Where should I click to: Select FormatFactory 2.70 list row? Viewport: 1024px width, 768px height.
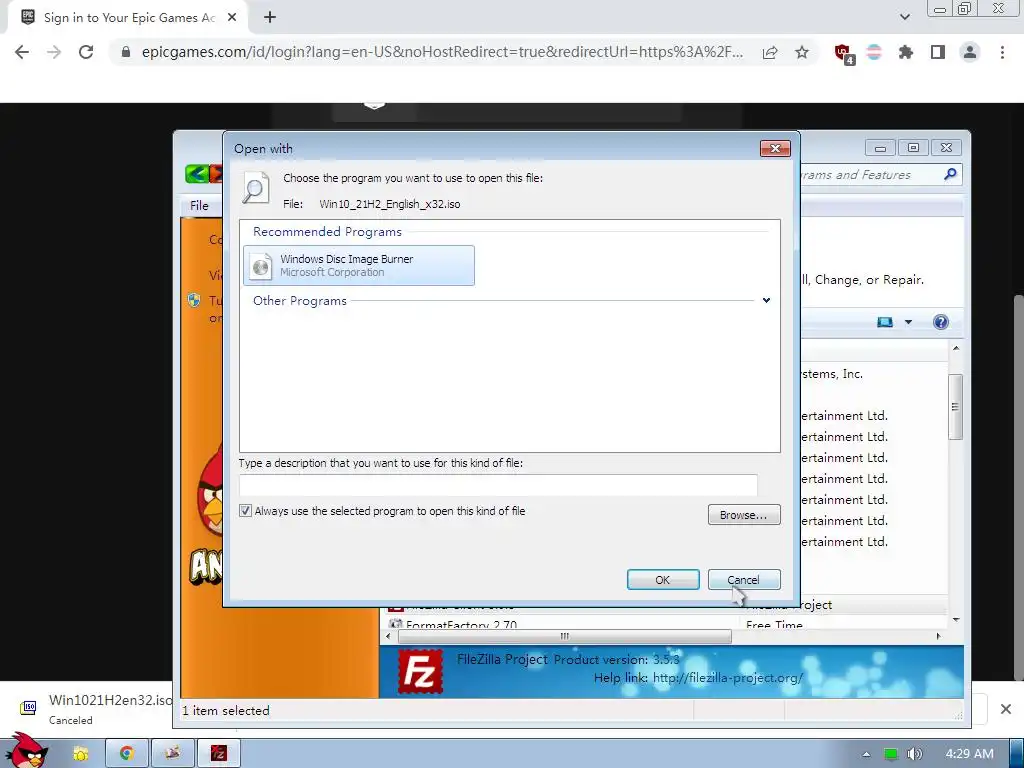tap(663, 624)
